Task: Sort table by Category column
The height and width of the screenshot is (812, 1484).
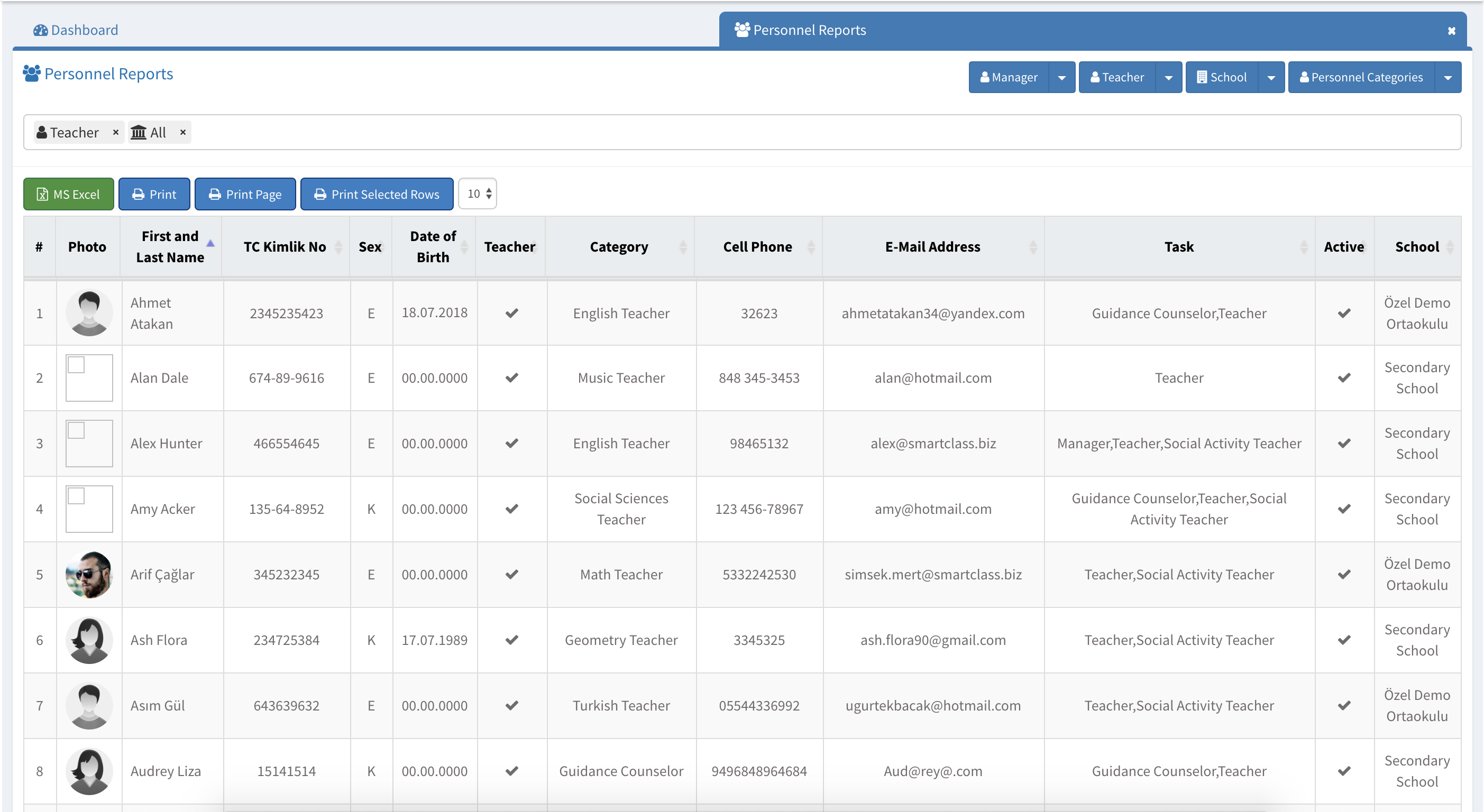Action: 619,247
